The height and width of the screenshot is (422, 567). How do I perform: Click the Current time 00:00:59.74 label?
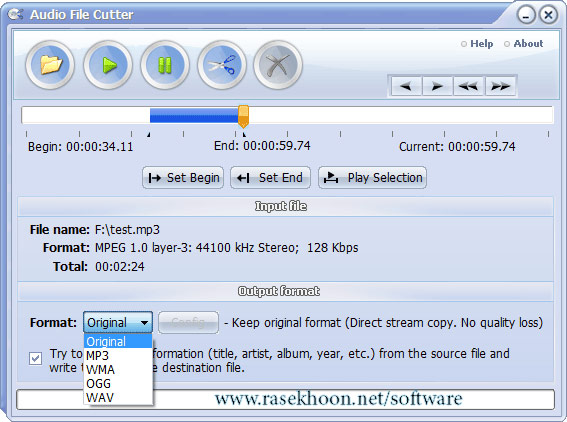(457, 147)
